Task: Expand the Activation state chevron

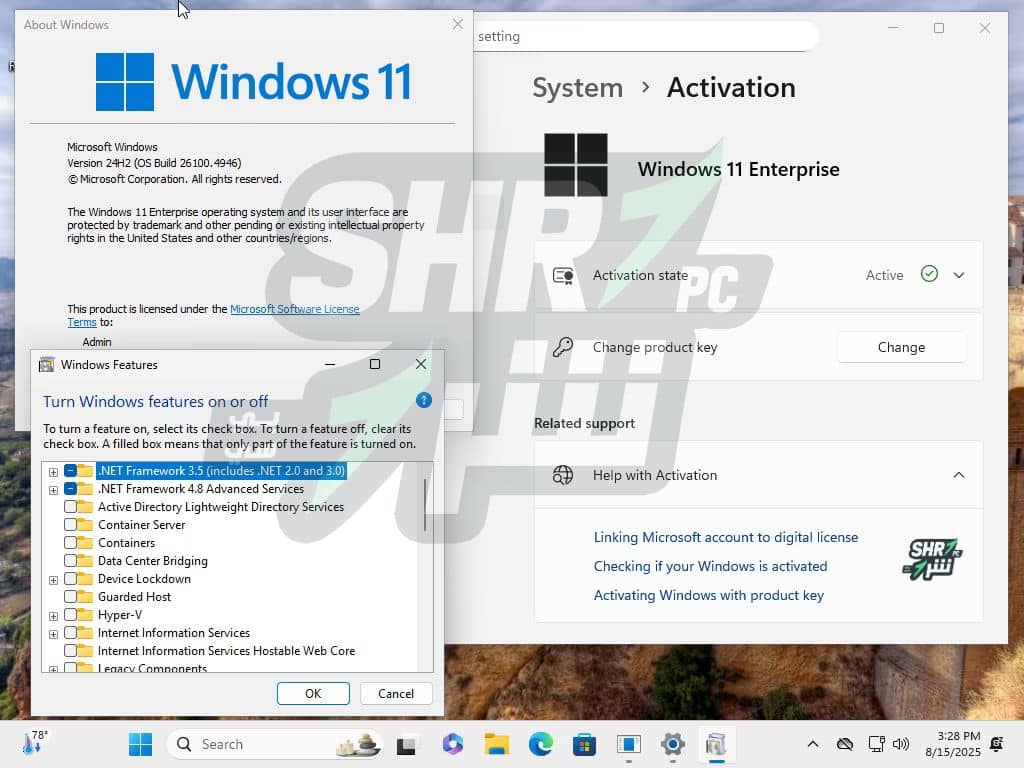Action: pos(959,276)
